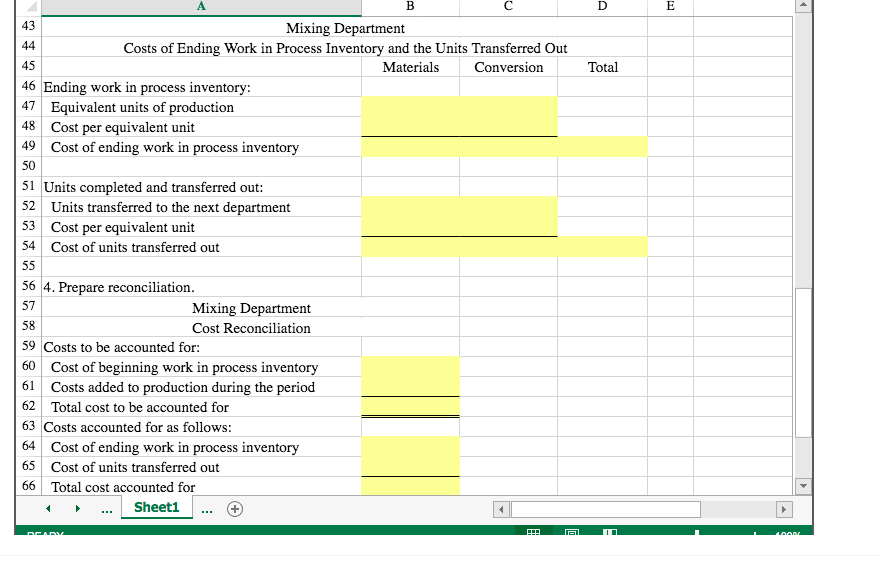The image size is (879, 561).
Task: Click the 'Costs to be accounted for:' cell
Action: point(201,347)
